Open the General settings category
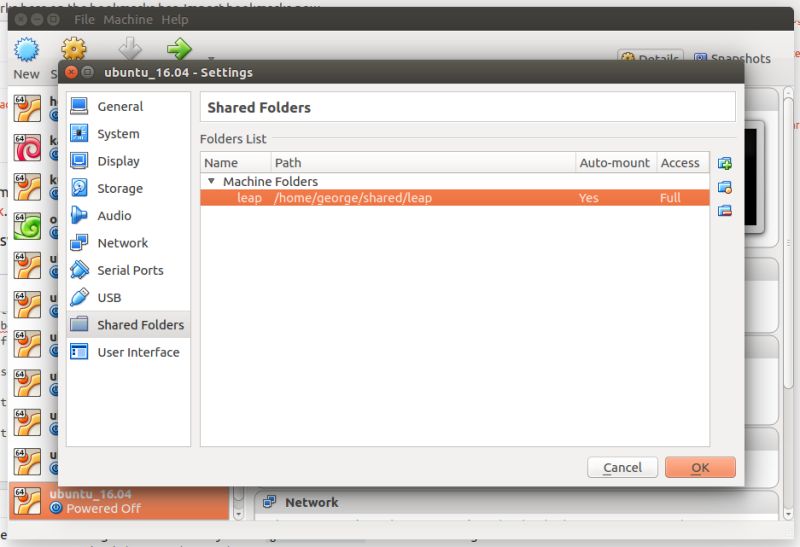 pyautogui.click(x=128, y=106)
